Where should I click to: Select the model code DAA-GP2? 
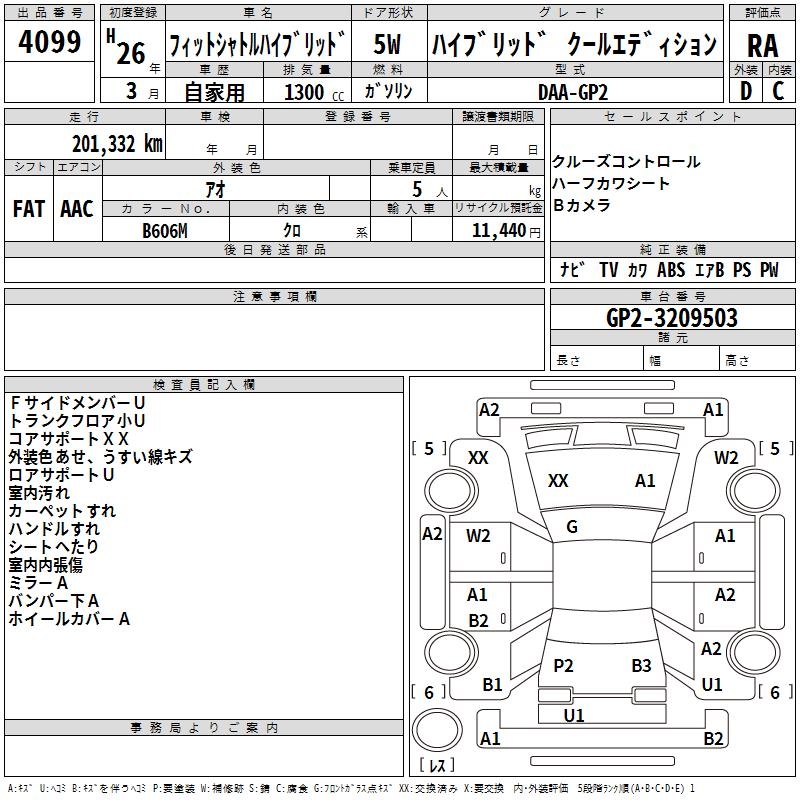pyautogui.click(x=572, y=91)
